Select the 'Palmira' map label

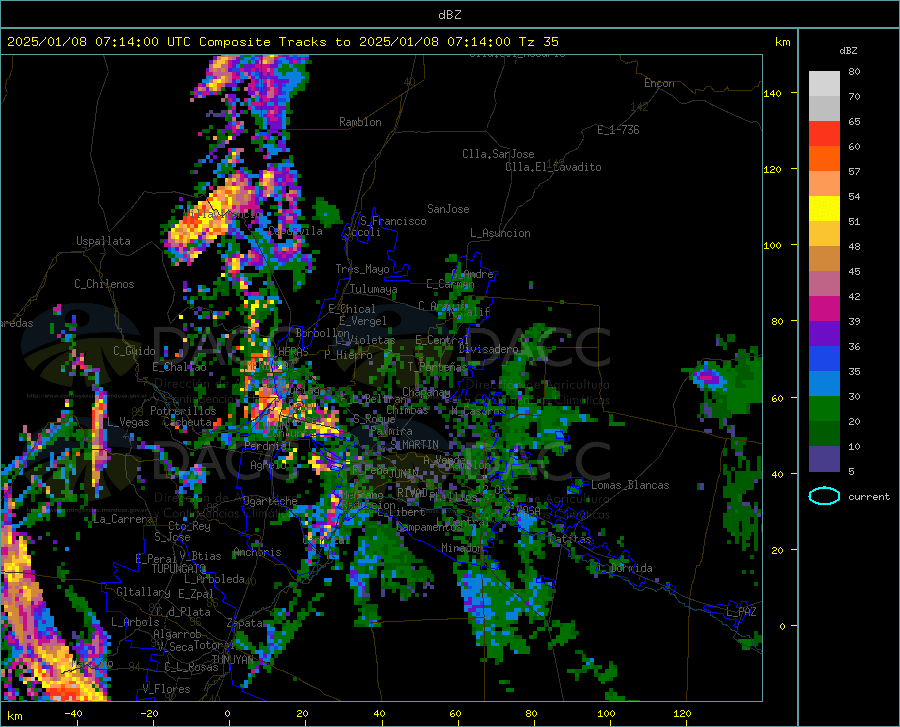391,431
